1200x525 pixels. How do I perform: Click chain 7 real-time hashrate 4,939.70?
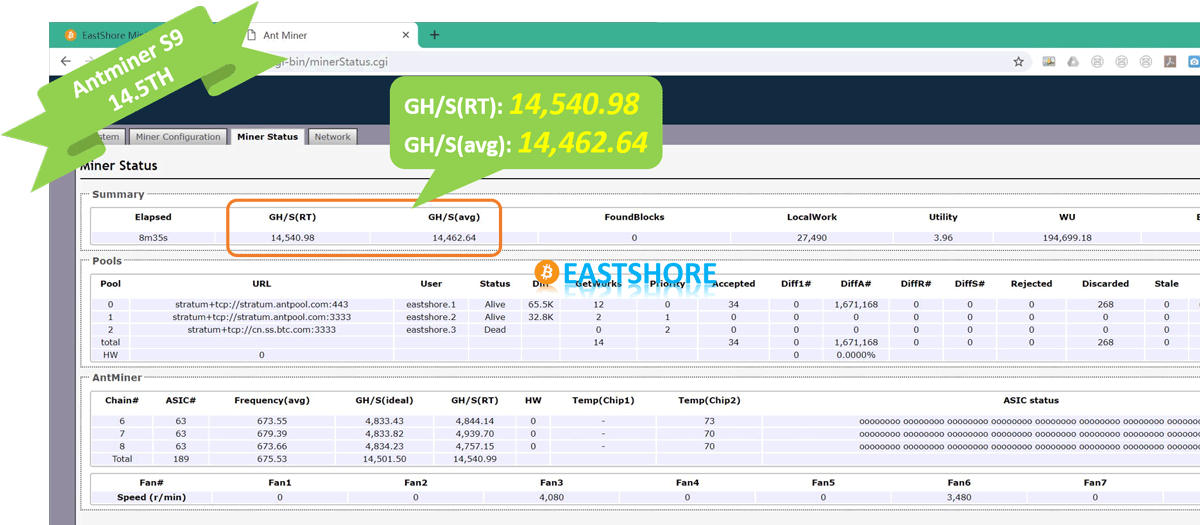pos(474,434)
